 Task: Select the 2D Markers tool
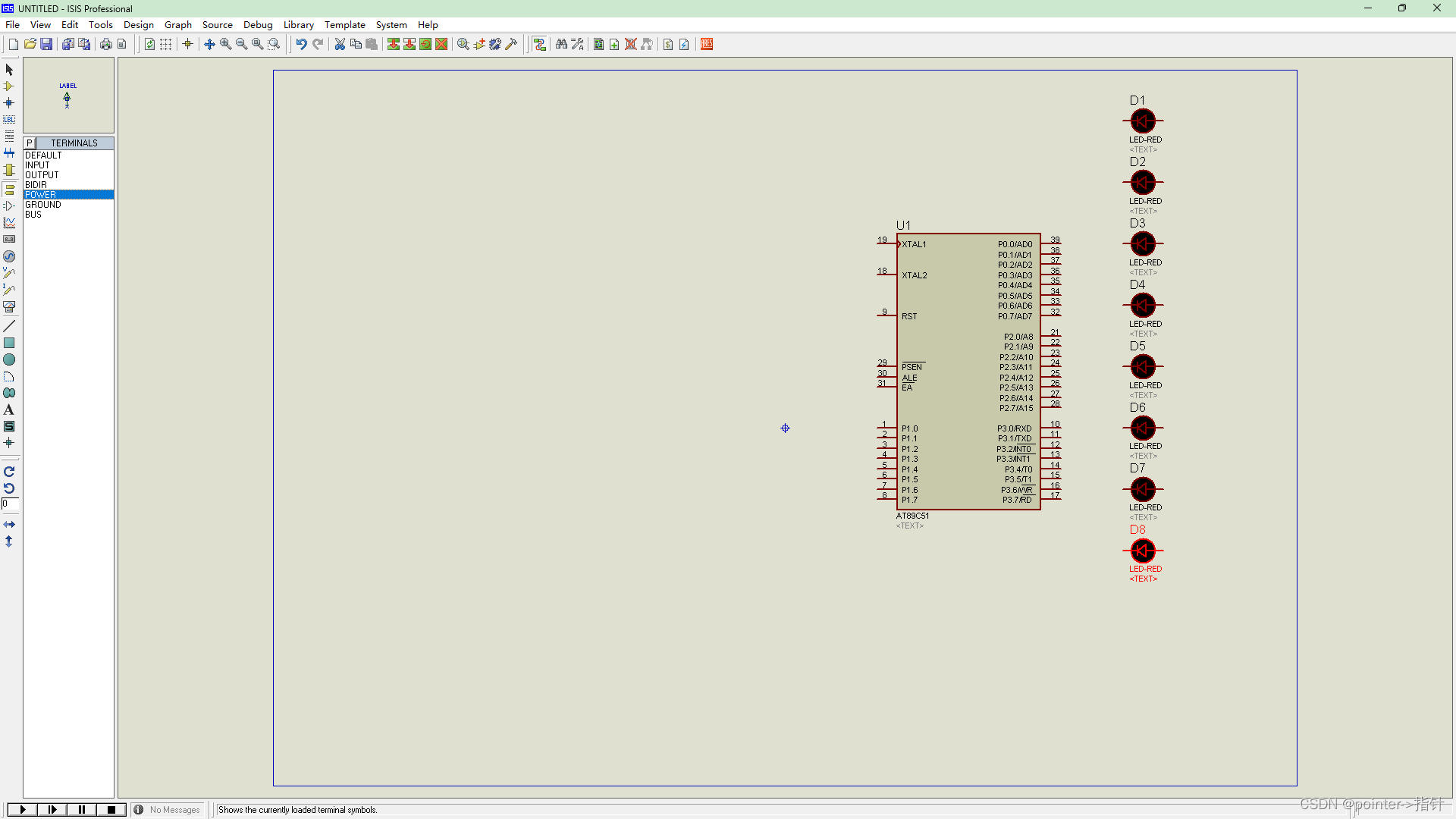[9, 443]
